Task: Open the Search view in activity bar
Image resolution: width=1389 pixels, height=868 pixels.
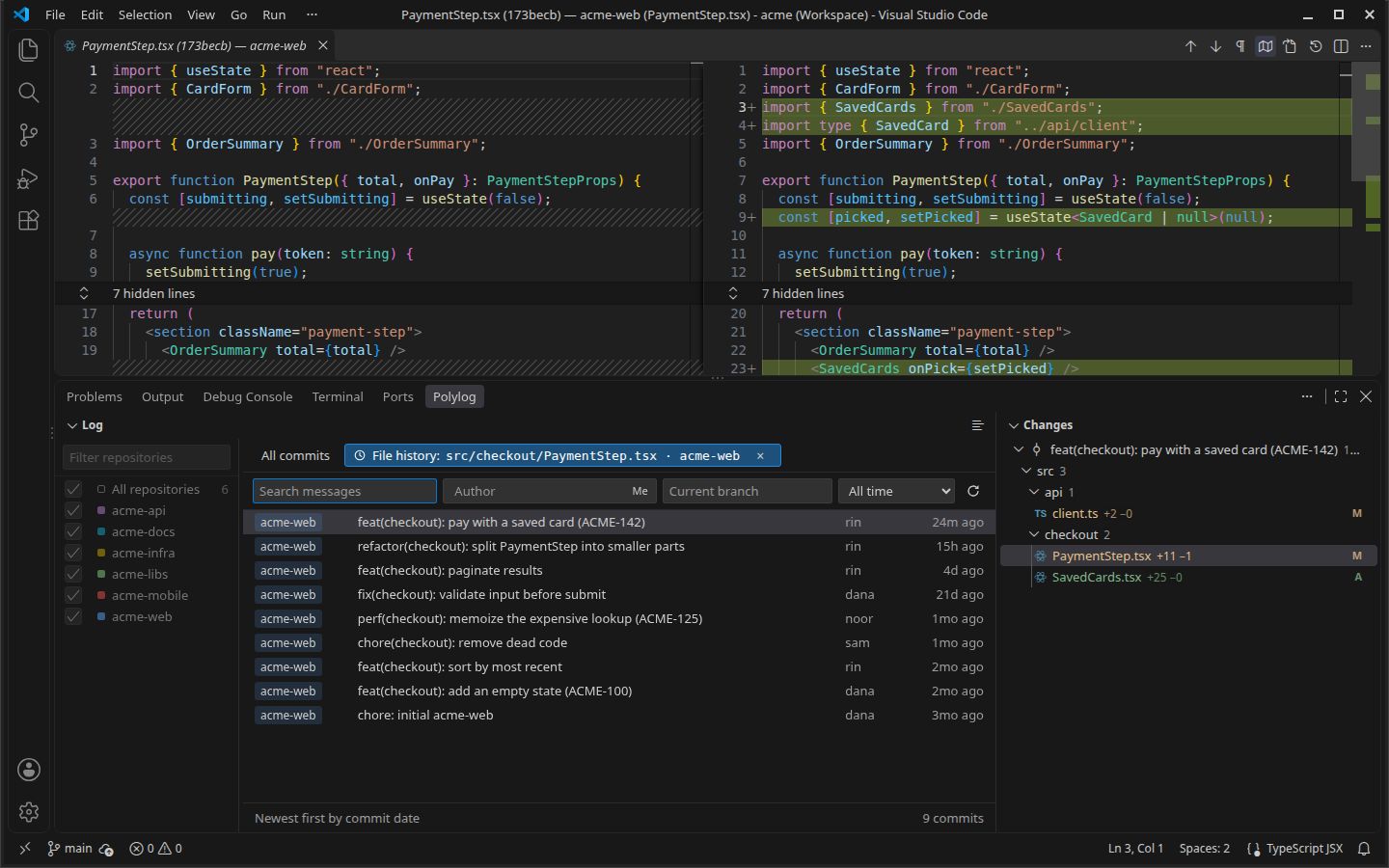Action: click(x=29, y=92)
